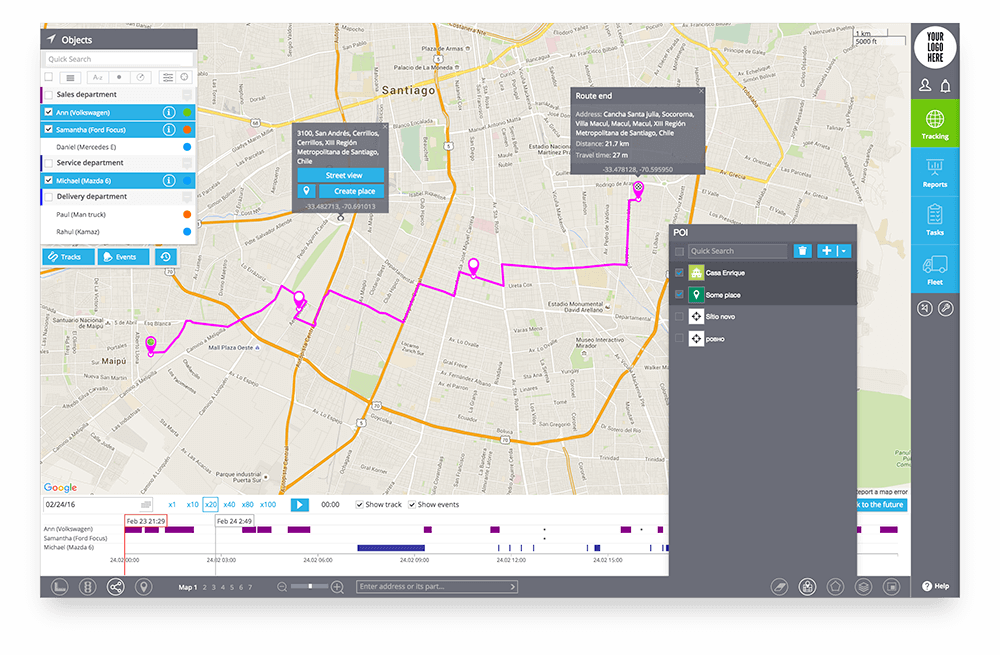Delete selected POI with trash icon

tap(802, 251)
